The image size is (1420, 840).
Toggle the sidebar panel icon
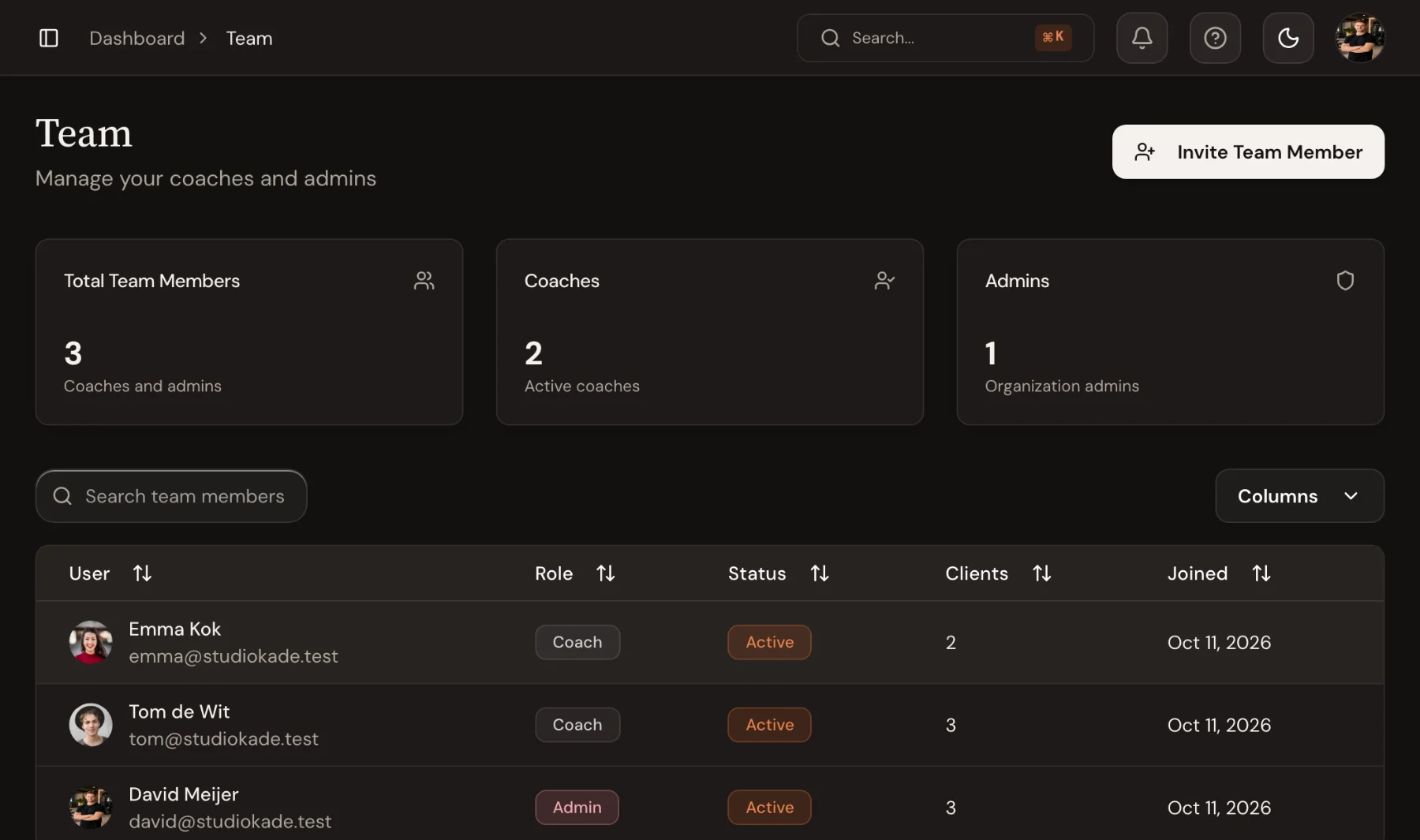(x=49, y=38)
